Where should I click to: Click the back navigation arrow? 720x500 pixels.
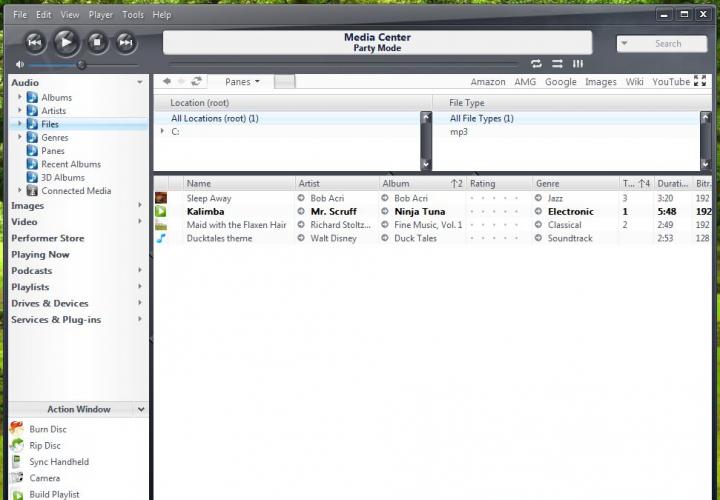click(x=167, y=82)
